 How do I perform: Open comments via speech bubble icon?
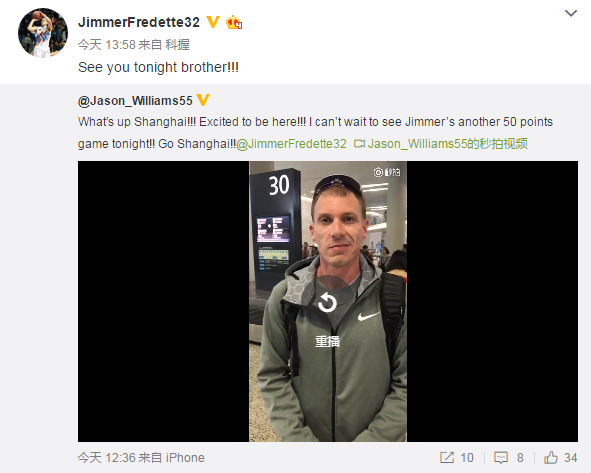(x=501, y=458)
